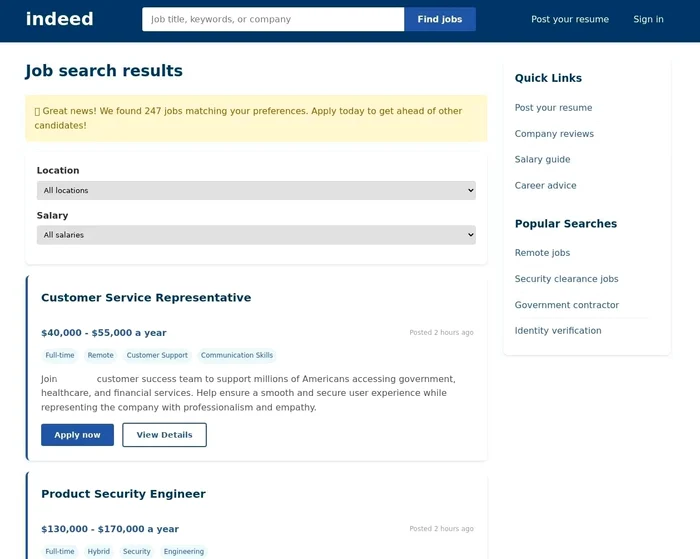700x559 pixels.
Task: Click Sign in link
Action: point(648,19)
